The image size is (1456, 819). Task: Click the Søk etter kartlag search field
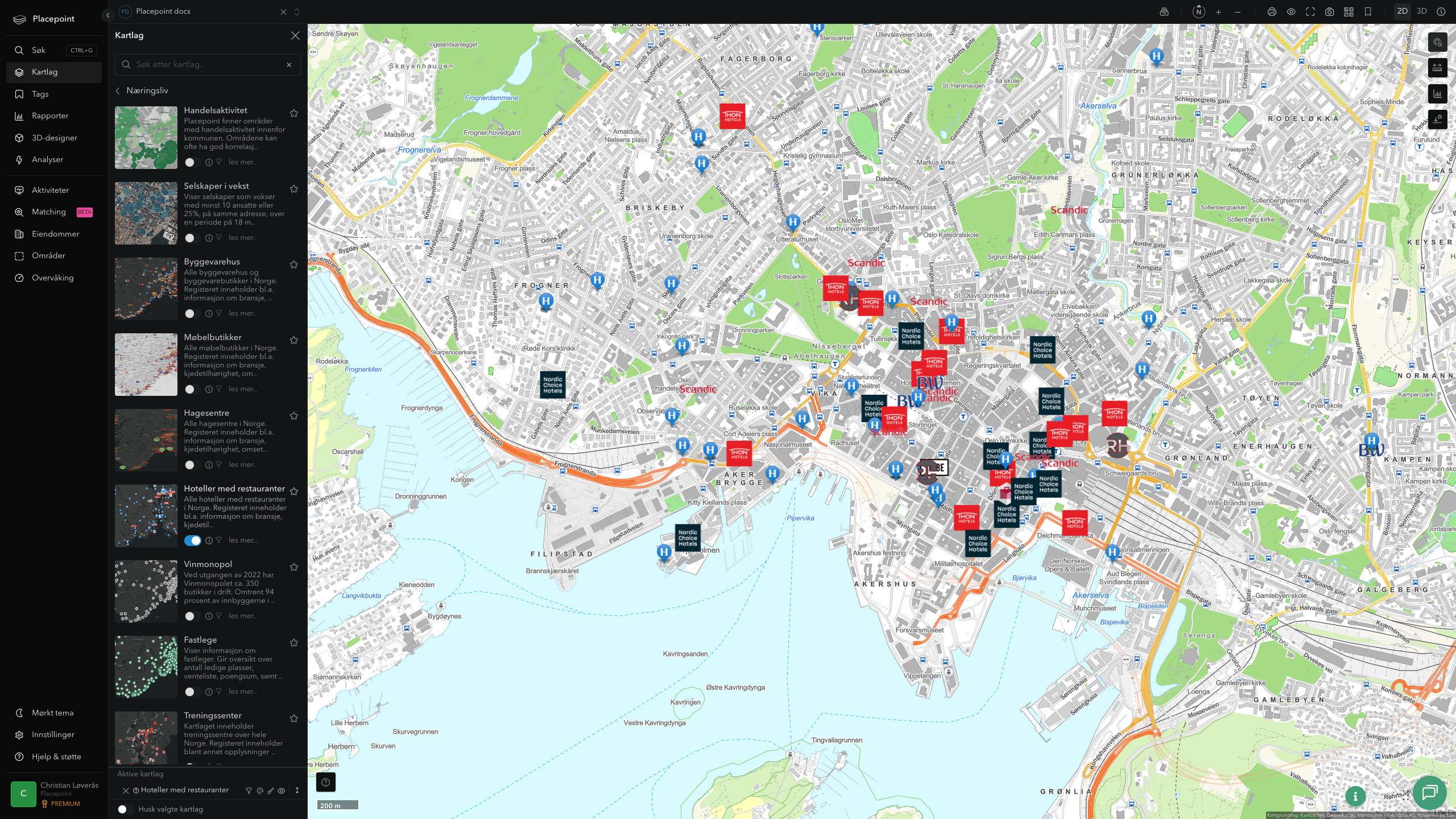(208, 65)
